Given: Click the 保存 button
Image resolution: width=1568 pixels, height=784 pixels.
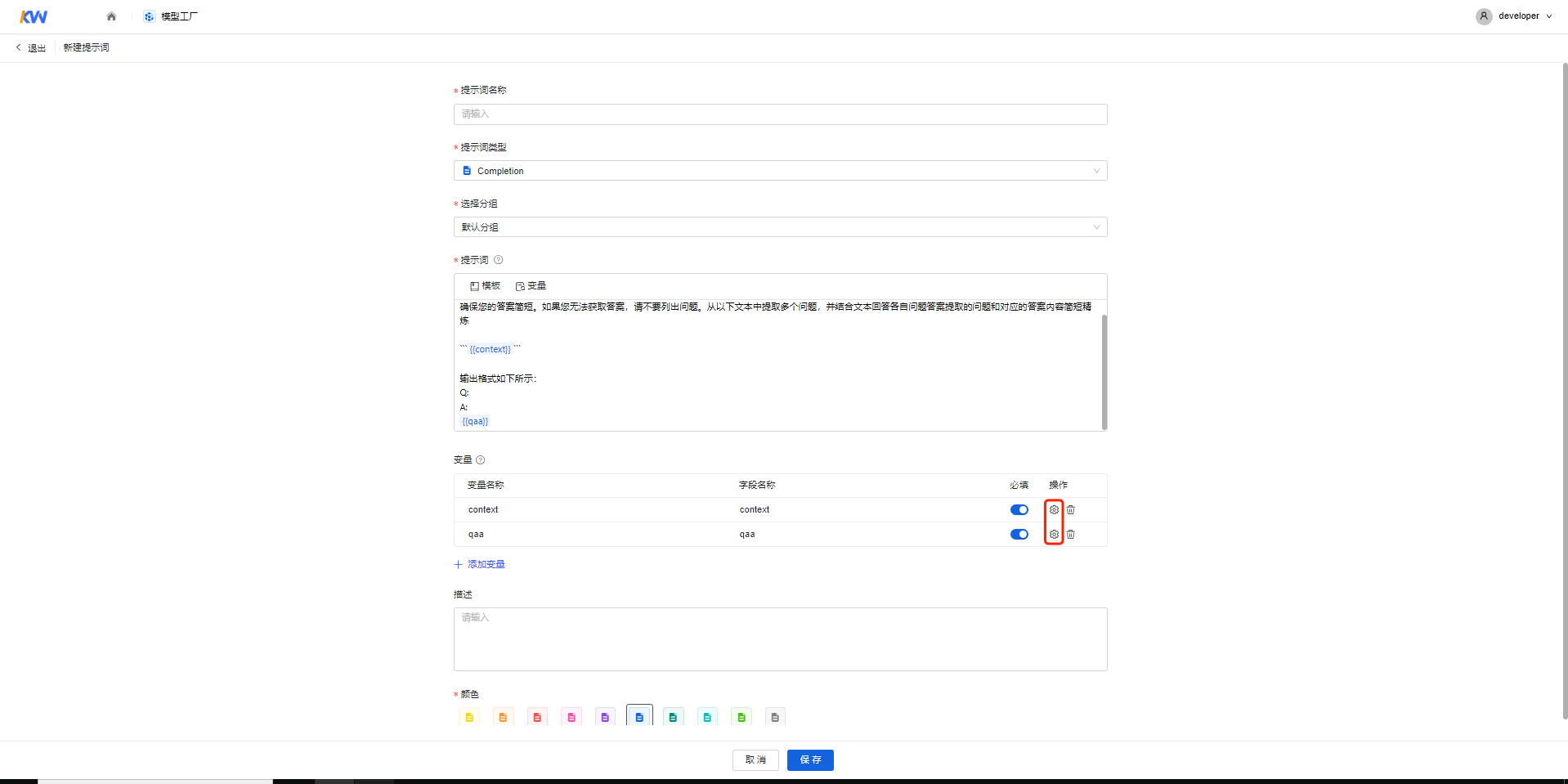Looking at the screenshot, I should coord(809,760).
